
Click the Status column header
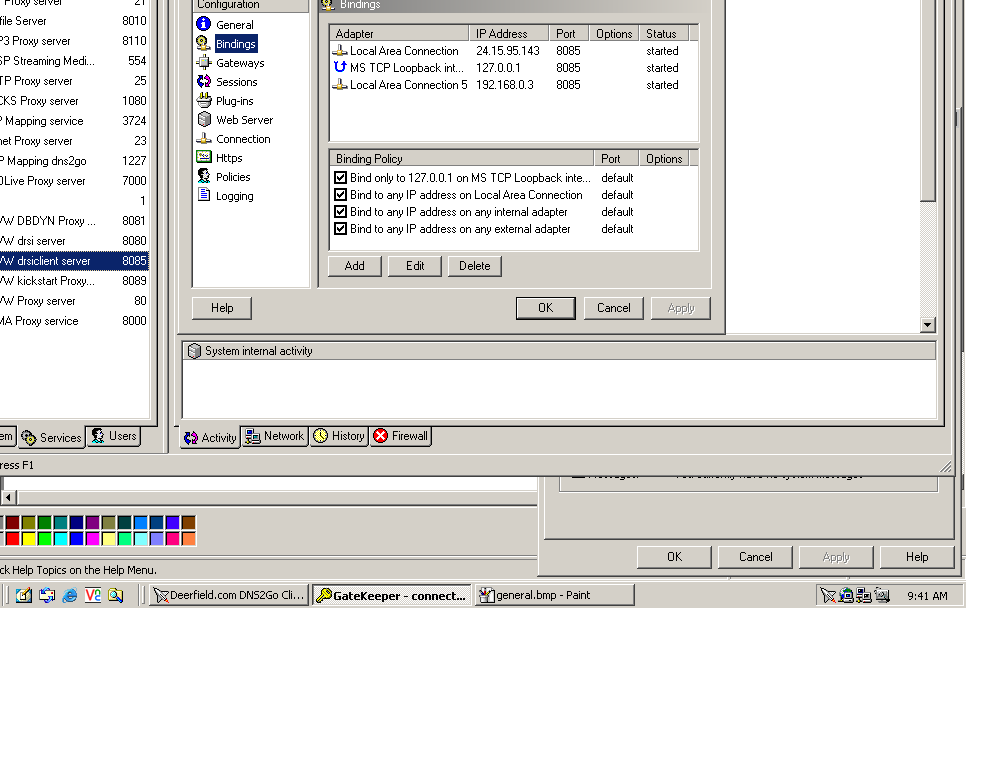(x=663, y=34)
